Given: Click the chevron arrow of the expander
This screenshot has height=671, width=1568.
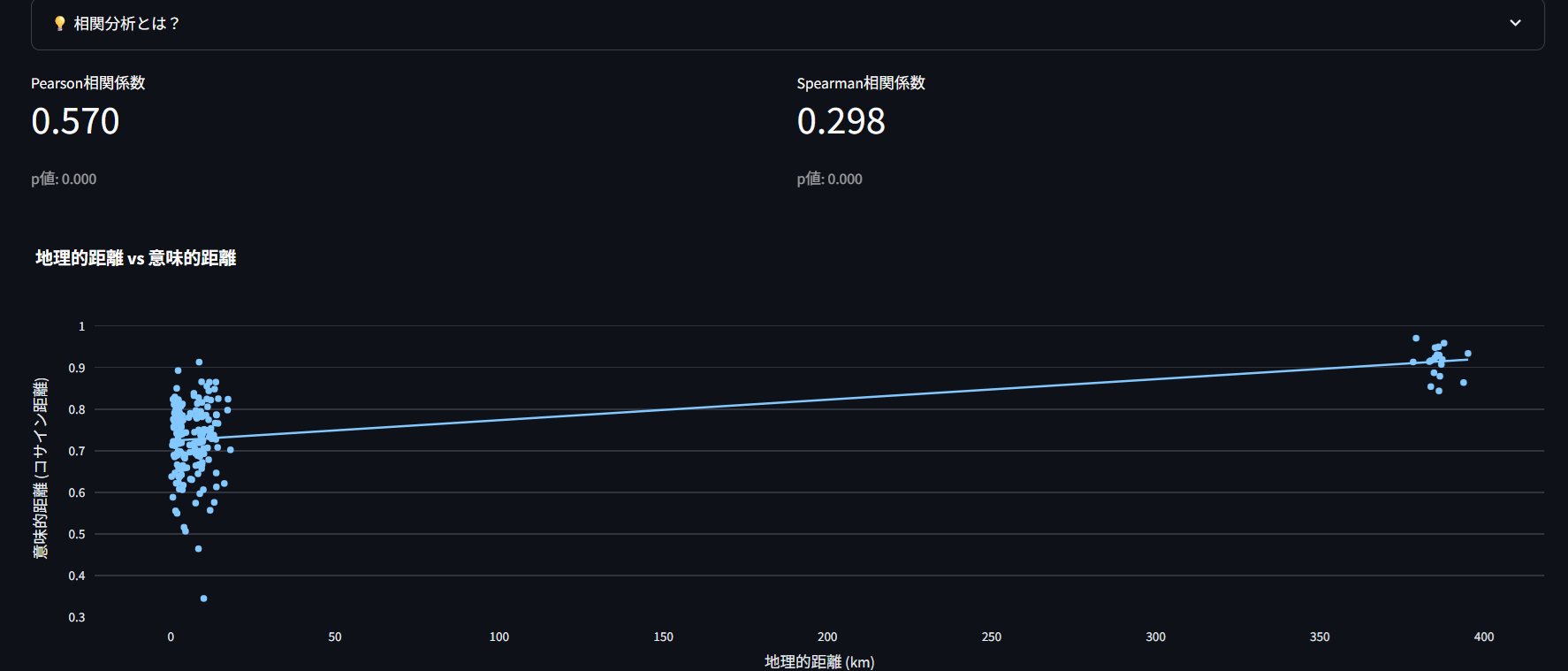Looking at the screenshot, I should coord(1515,23).
